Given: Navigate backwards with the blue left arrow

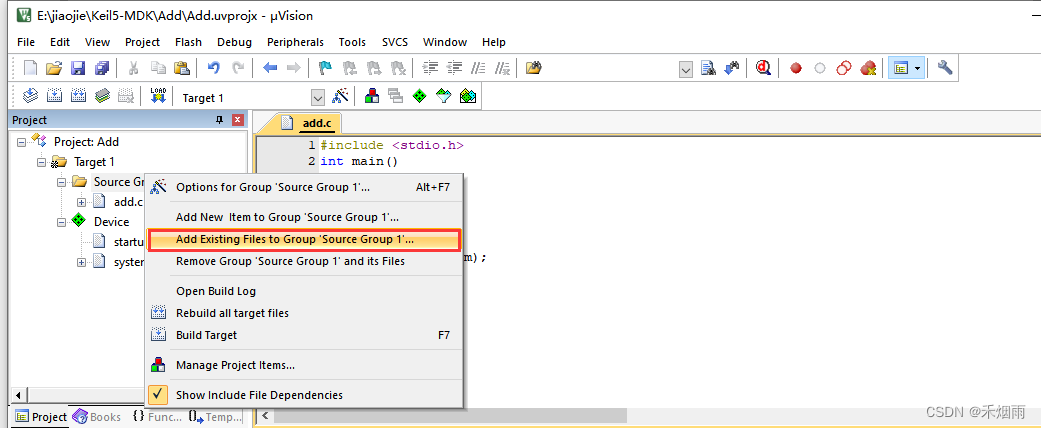Looking at the screenshot, I should (270, 68).
